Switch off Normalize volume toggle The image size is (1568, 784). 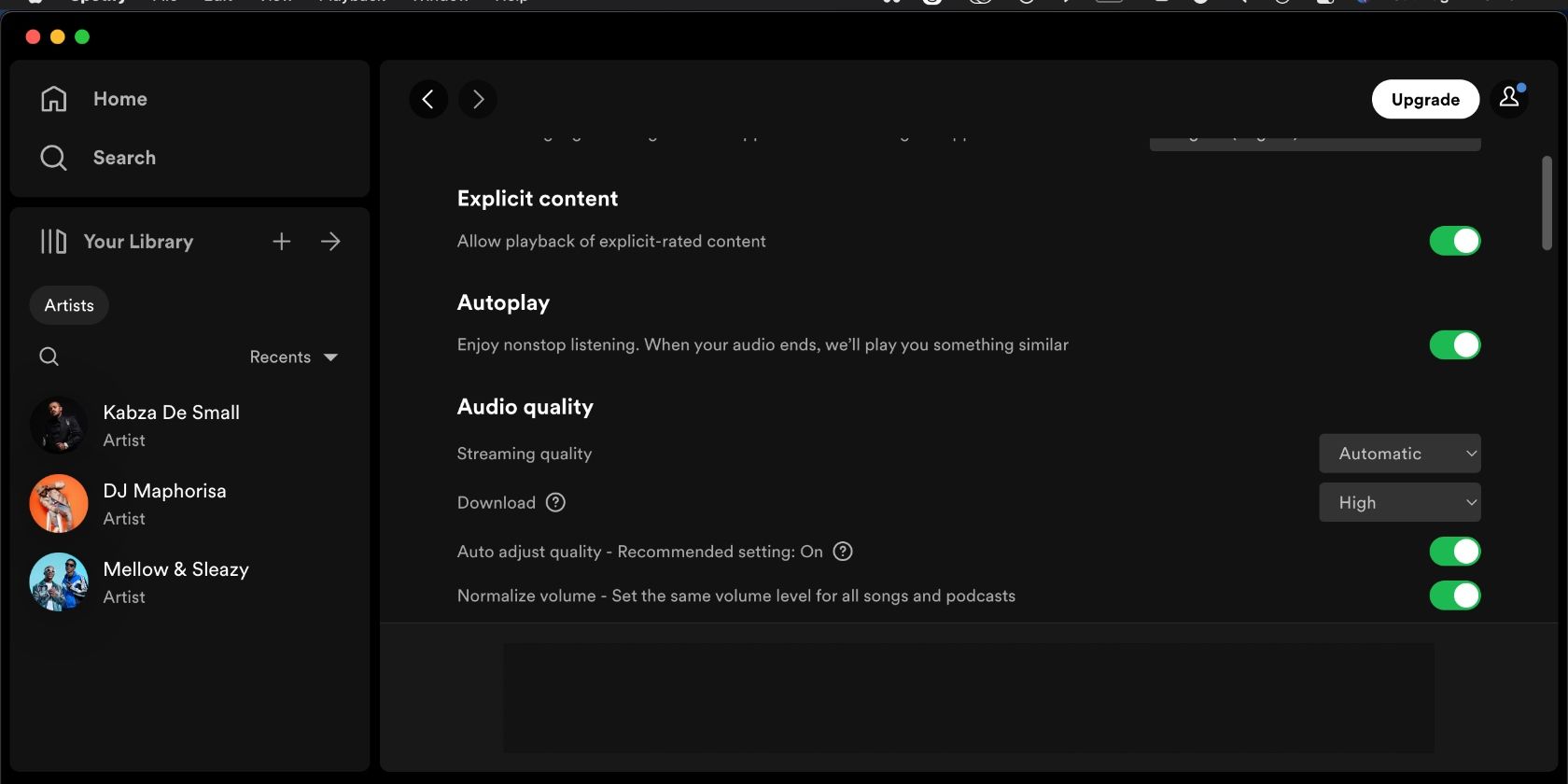[x=1454, y=595]
